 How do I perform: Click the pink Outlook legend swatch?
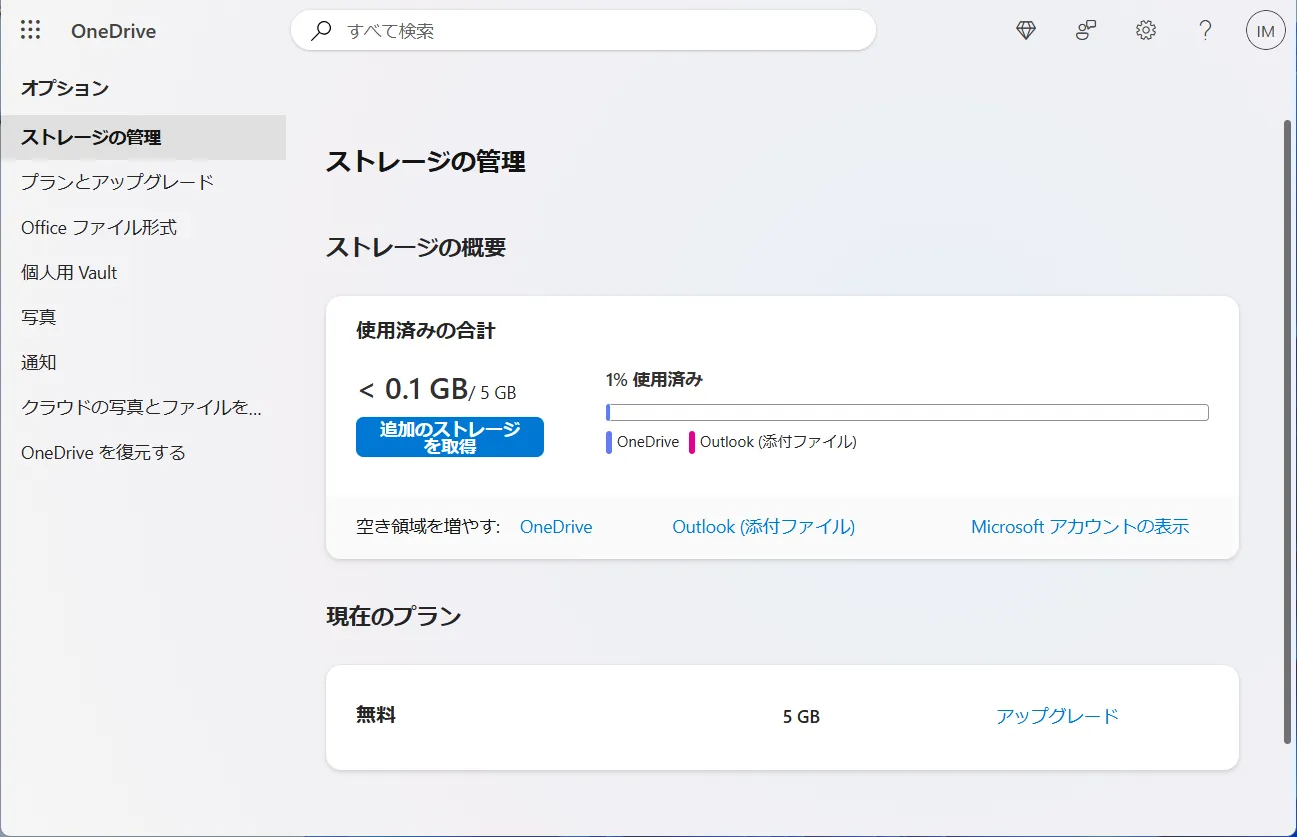(x=692, y=442)
